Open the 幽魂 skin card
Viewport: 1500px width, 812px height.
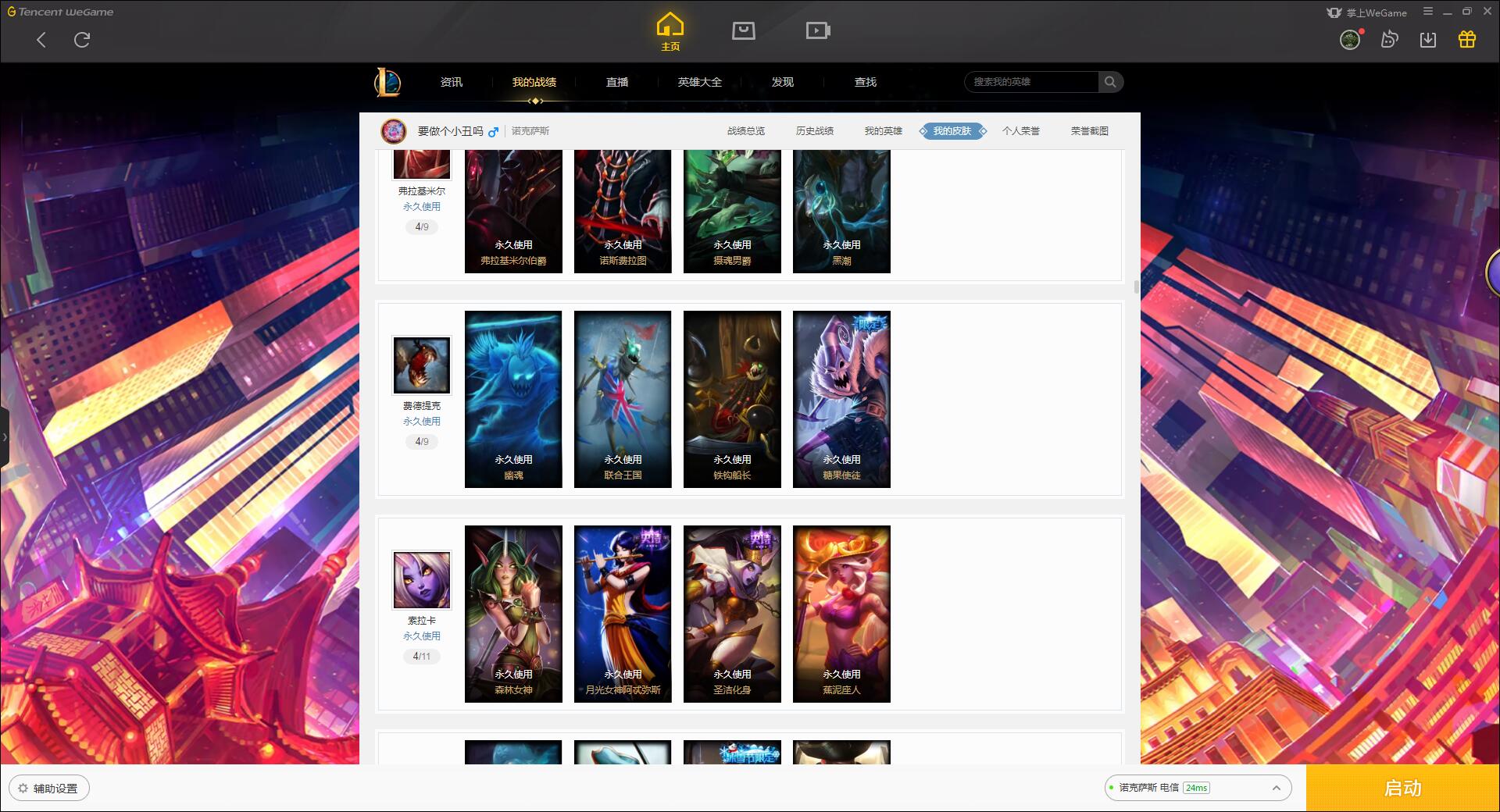[513, 399]
